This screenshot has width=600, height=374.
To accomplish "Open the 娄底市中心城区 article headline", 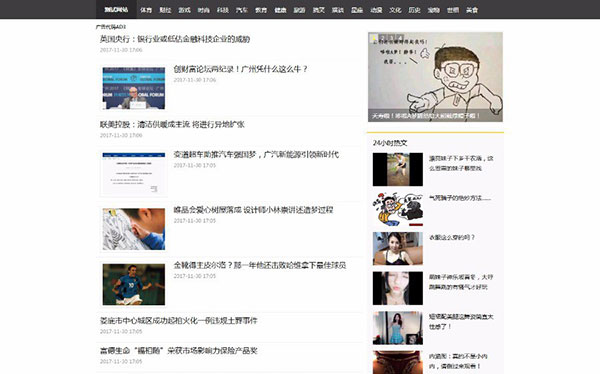I will (178, 320).
